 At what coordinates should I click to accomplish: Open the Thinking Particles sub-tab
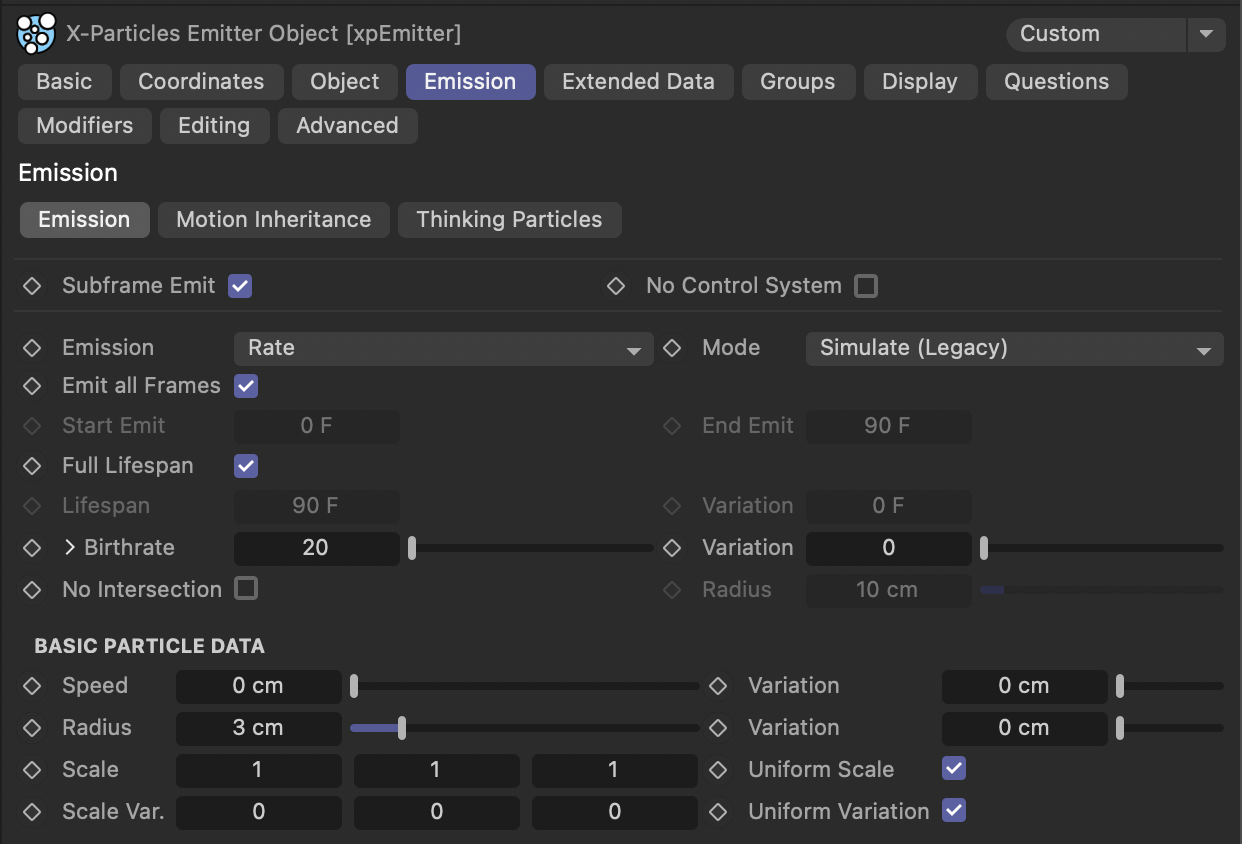[509, 220]
